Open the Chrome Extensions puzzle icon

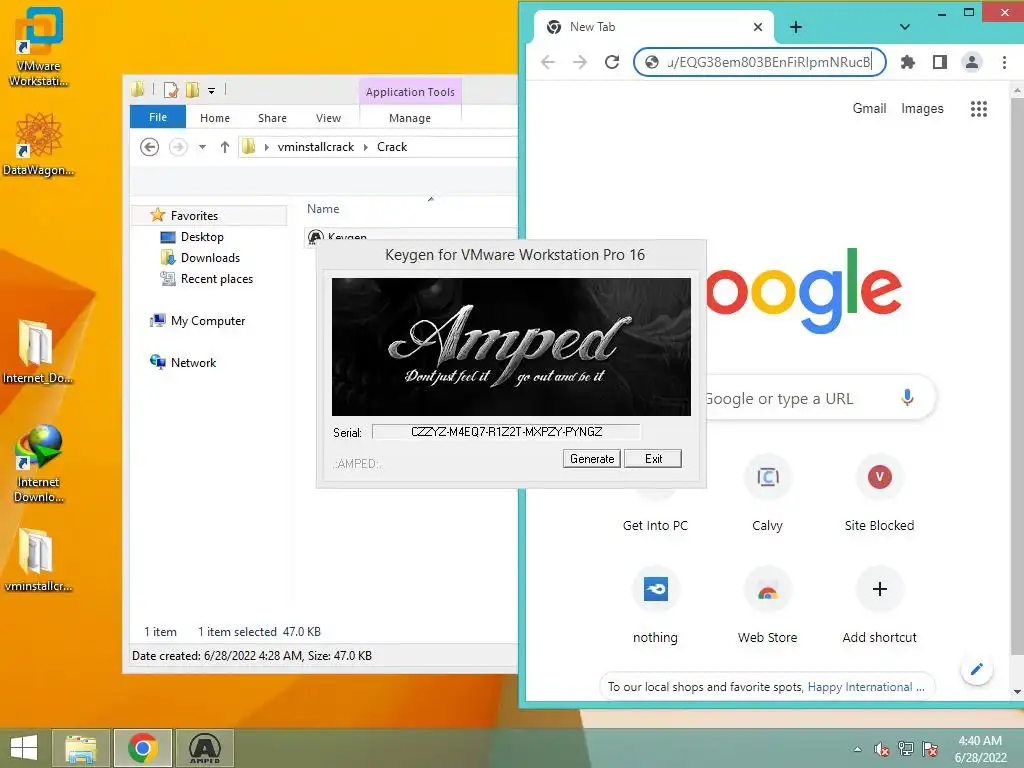click(x=908, y=62)
